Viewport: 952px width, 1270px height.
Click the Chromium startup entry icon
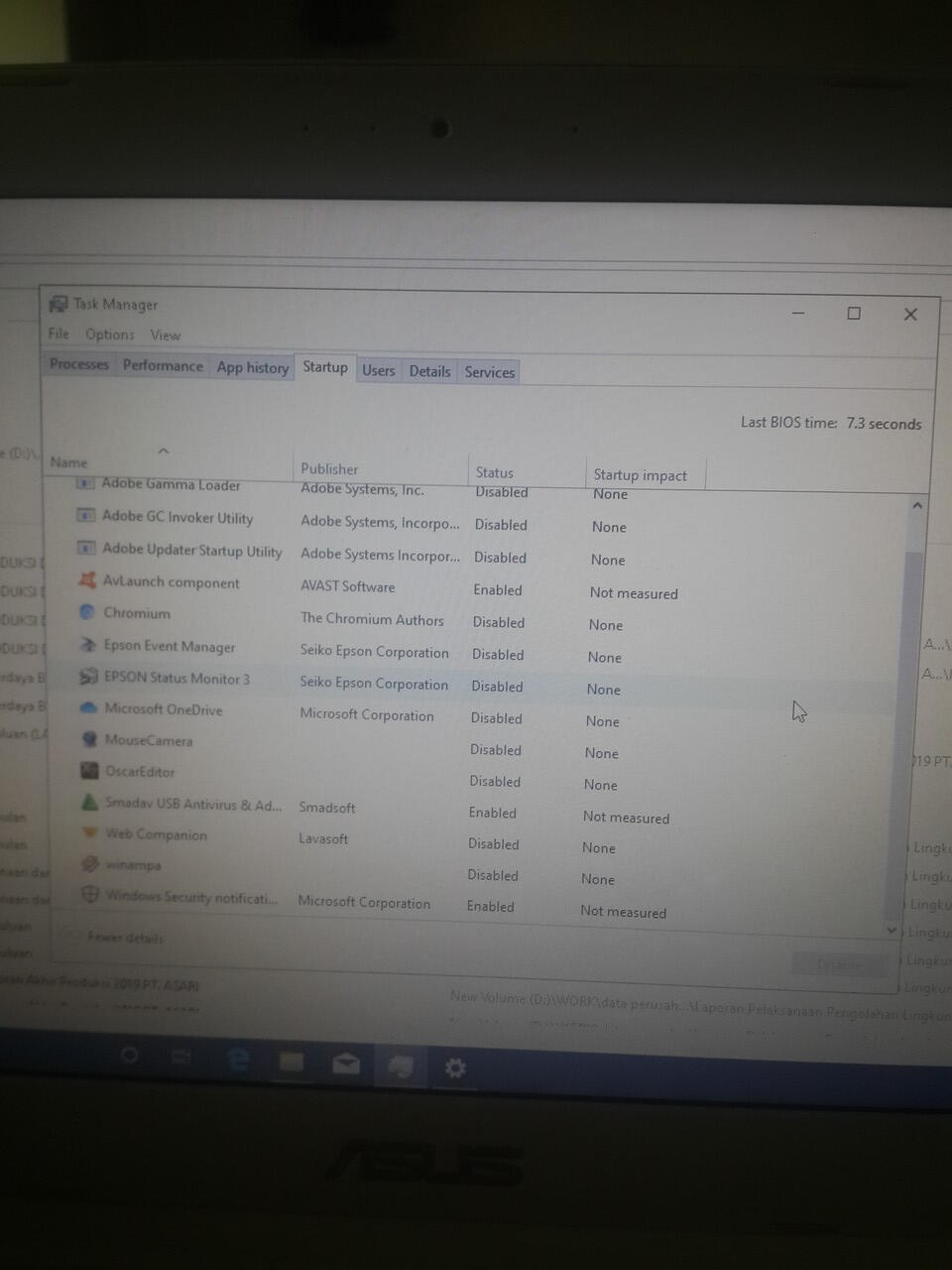87,612
